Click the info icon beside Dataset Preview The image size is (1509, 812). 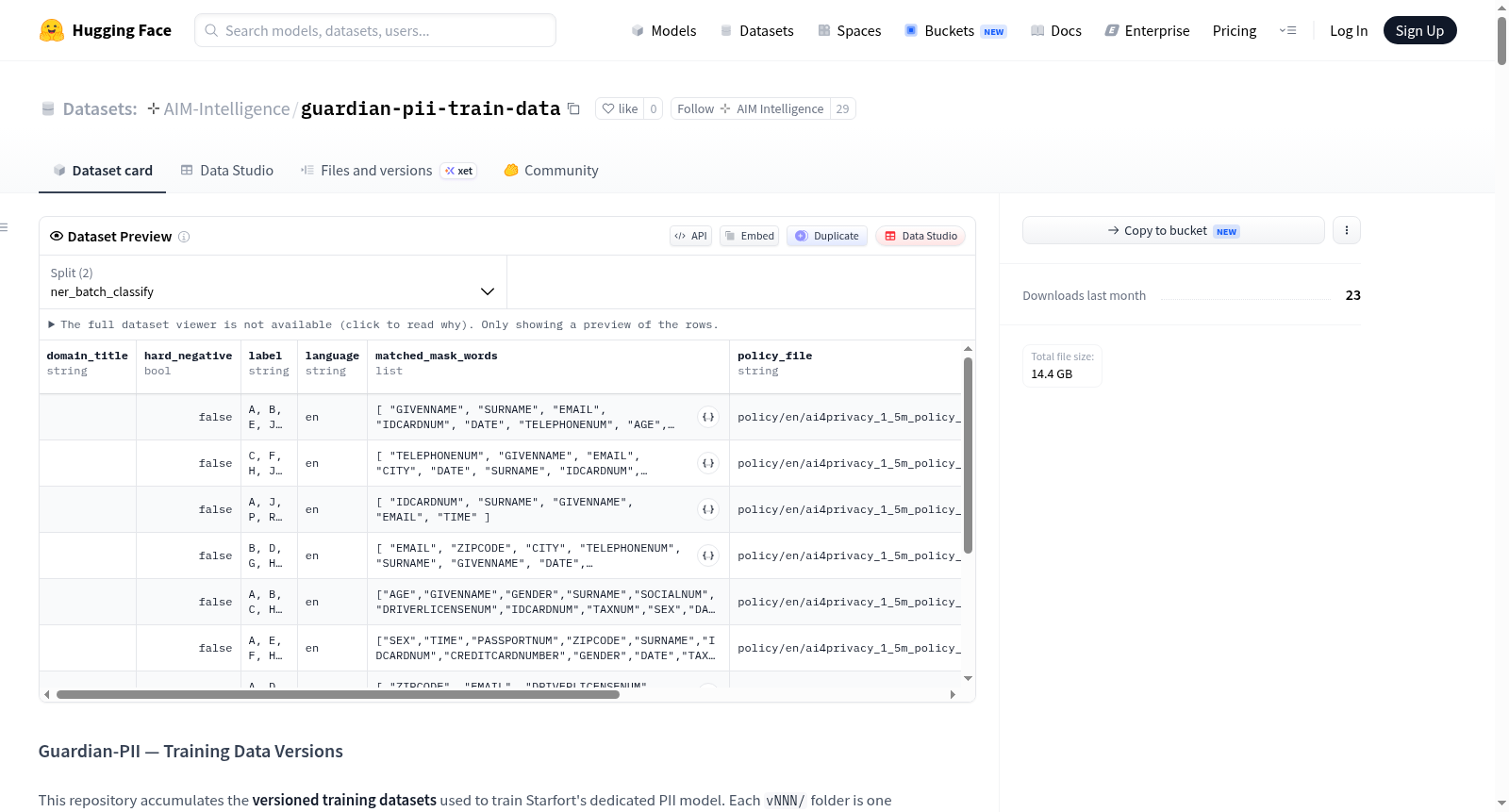(x=184, y=237)
